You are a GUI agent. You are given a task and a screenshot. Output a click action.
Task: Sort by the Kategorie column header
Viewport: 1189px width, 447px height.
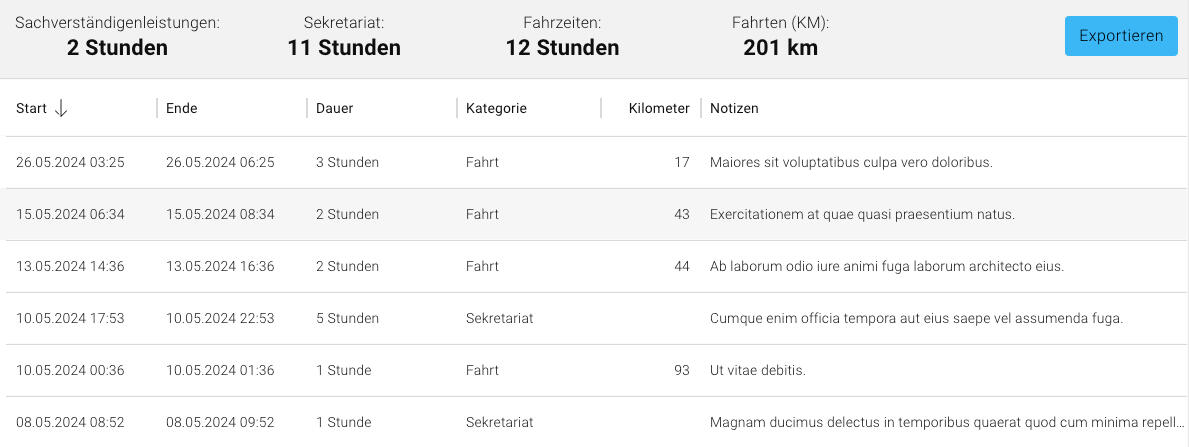pos(496,108)
